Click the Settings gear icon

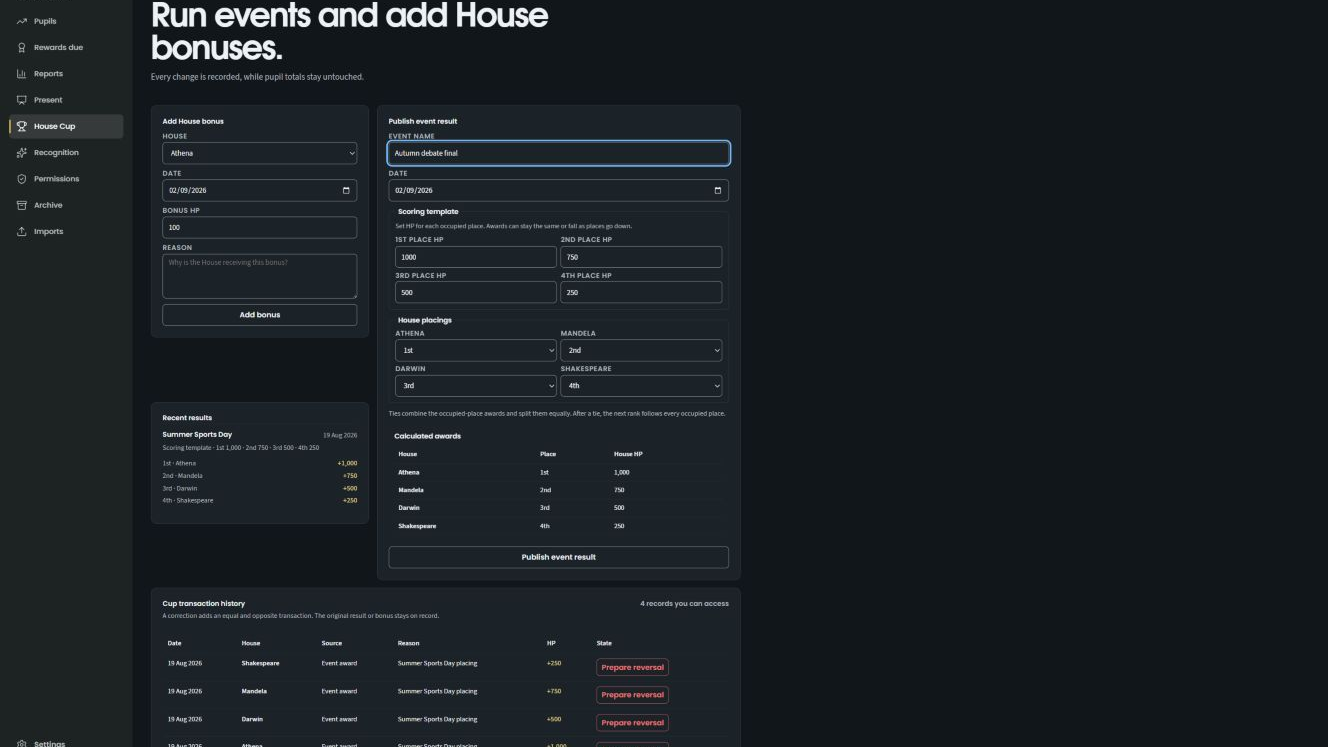pos(22,743)
